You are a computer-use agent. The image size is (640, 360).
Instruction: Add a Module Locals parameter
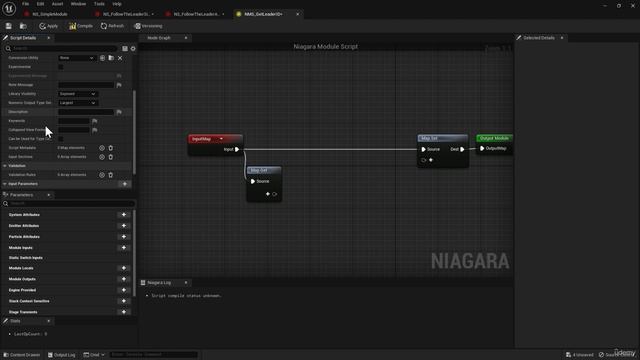(x=124, y=268)
